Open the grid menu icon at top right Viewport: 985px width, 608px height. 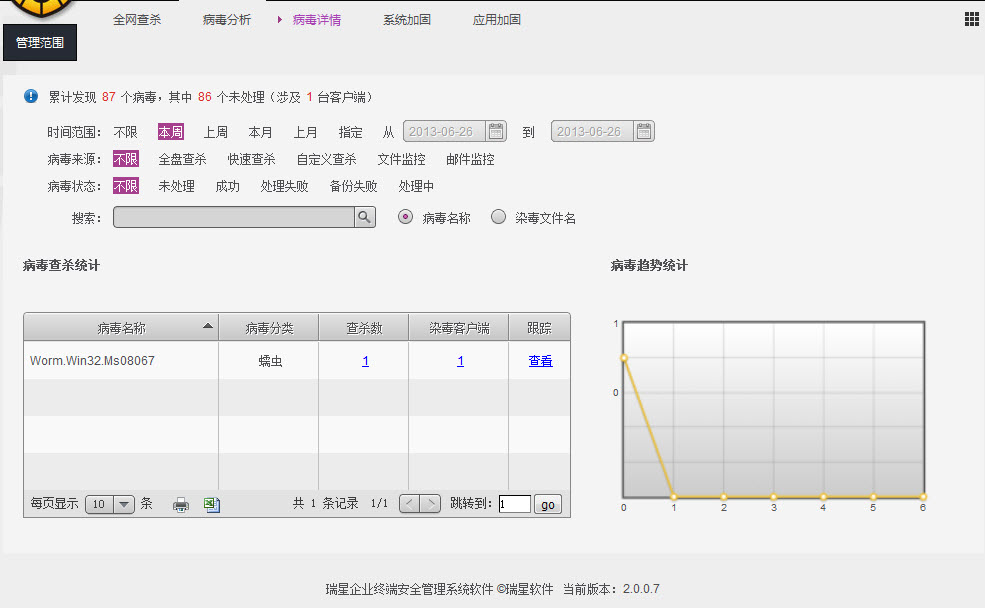[971, 19]
